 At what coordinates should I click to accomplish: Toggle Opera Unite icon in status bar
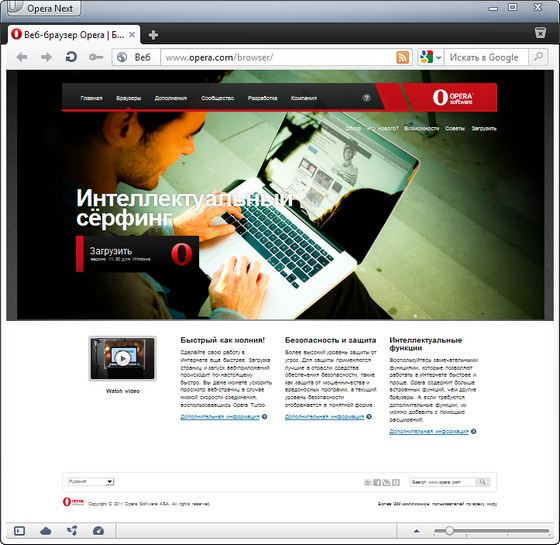72,531
